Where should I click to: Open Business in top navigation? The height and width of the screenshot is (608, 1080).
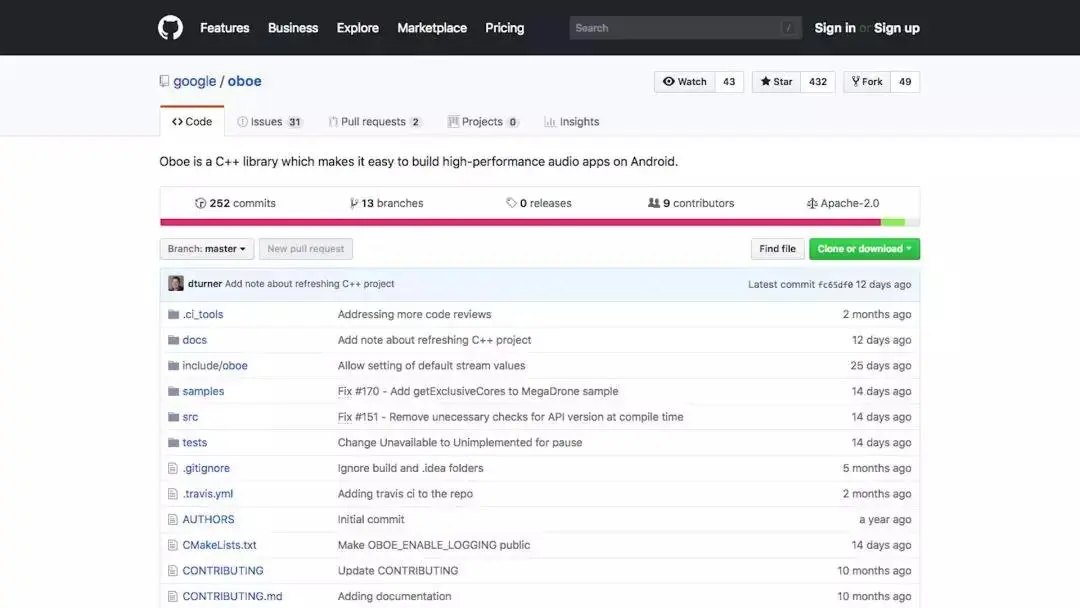tap(293, 28)
